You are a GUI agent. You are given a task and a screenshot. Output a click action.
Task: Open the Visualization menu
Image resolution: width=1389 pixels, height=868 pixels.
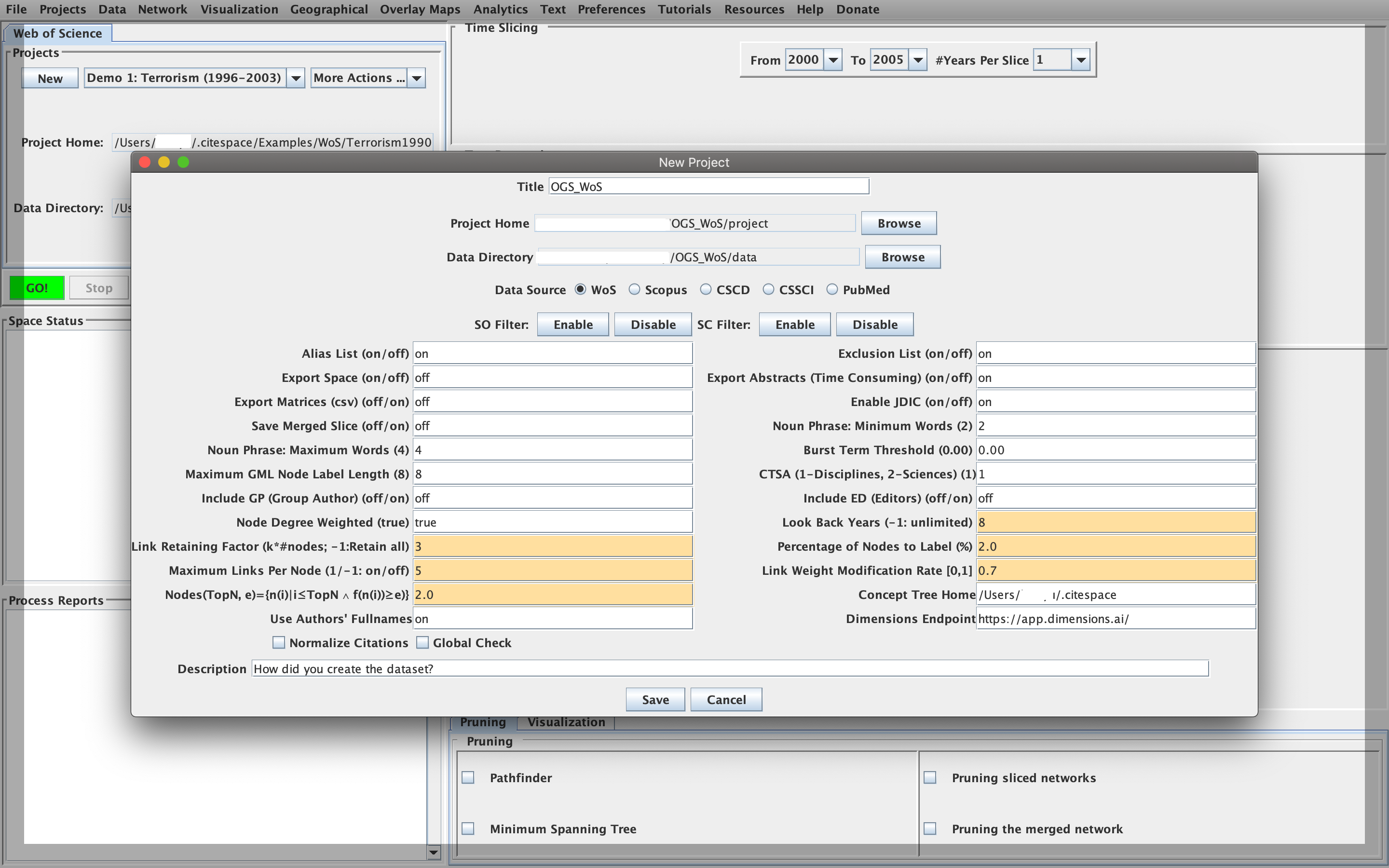(x=239, y=9)
